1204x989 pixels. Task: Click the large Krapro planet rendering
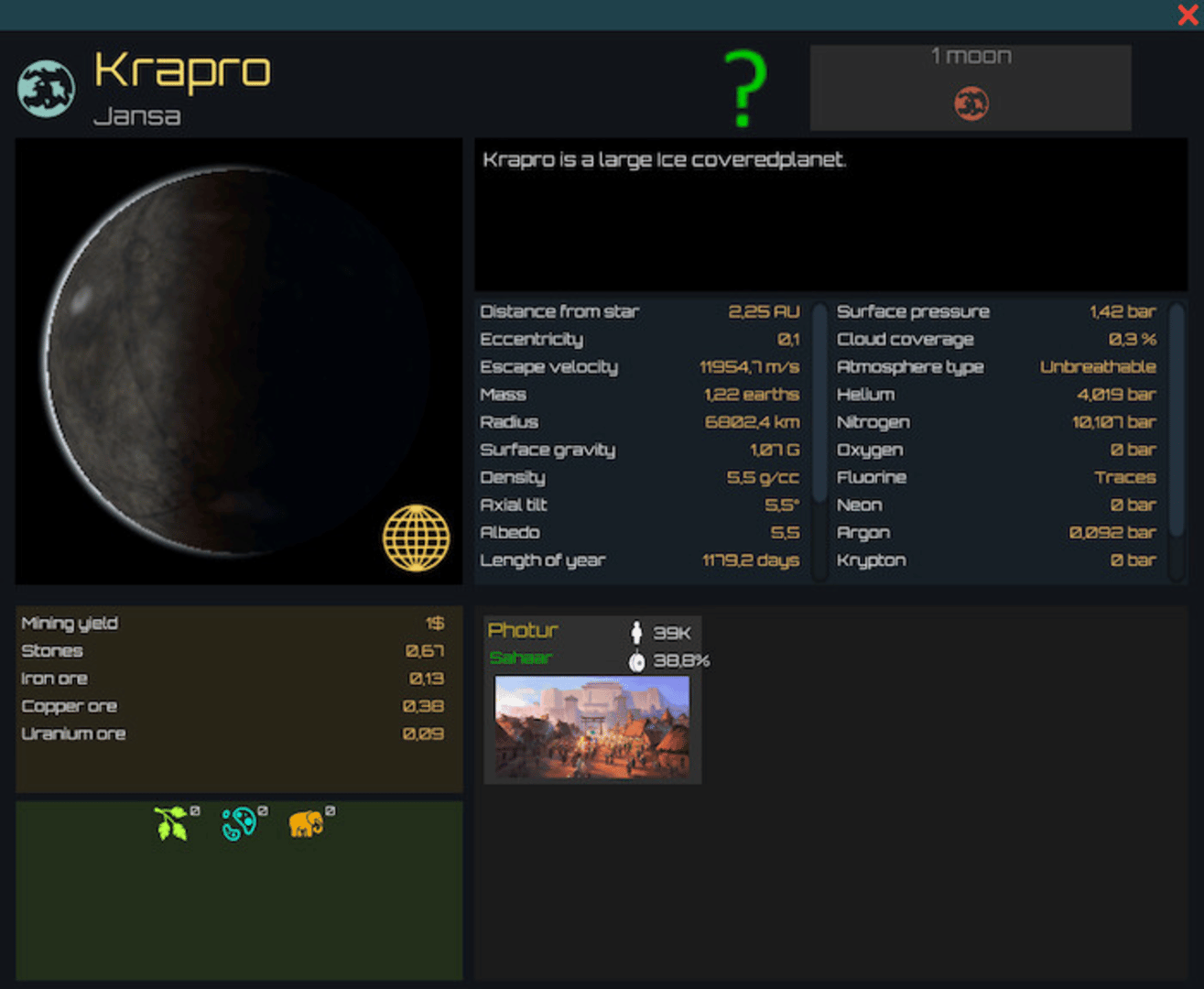click(238, 360)
